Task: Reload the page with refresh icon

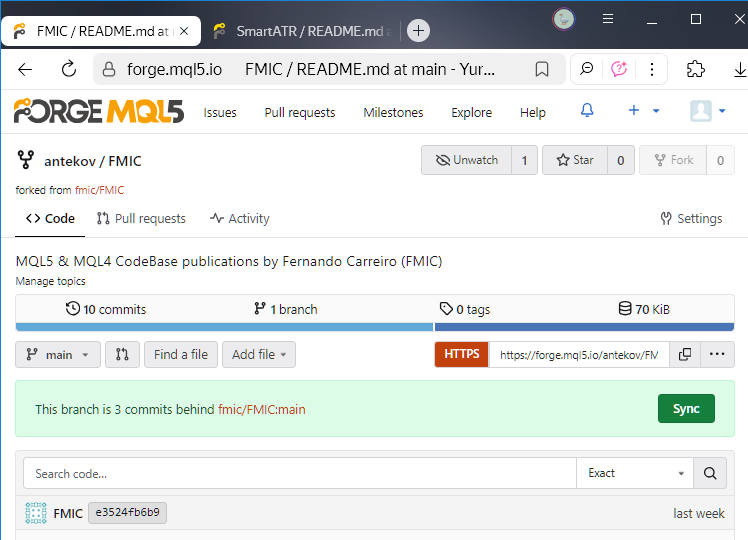Action: (x=69, y=69)
